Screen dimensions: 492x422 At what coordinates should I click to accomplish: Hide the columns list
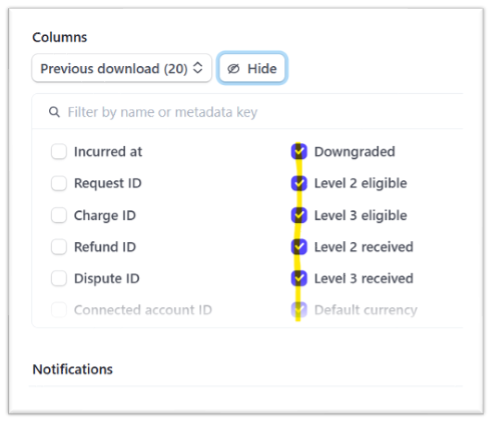(x=252, y=68)
